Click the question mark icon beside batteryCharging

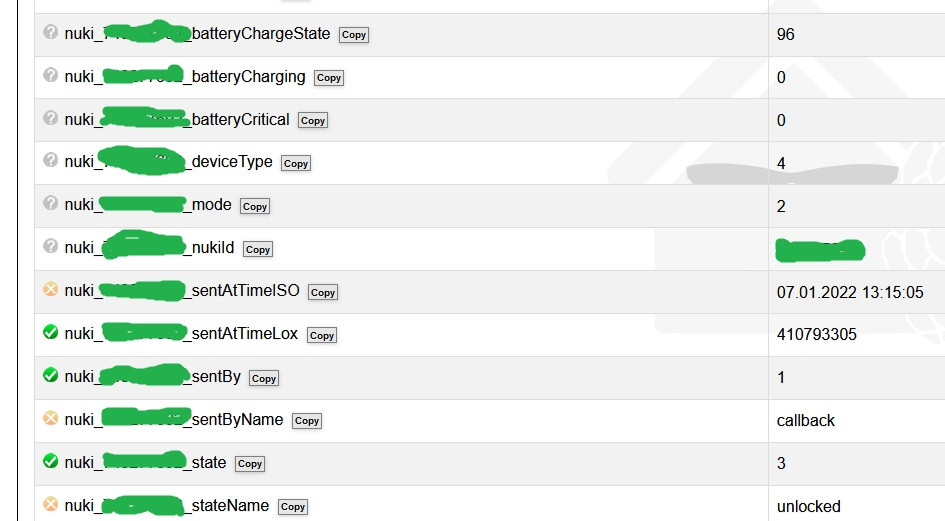(51, 75)
